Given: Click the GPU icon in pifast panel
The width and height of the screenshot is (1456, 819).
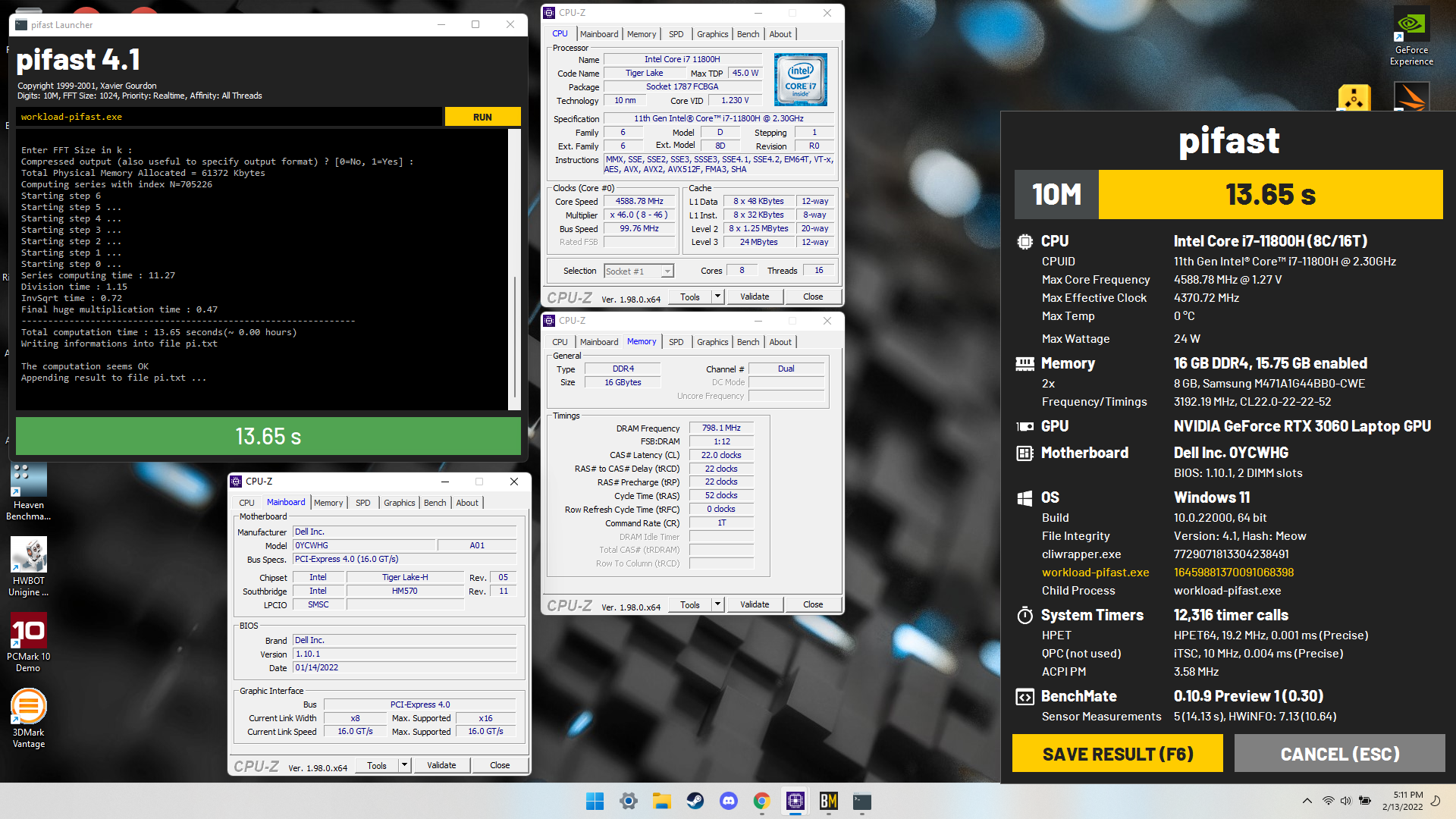Looking at the screenshot, I should (1025, 427).
